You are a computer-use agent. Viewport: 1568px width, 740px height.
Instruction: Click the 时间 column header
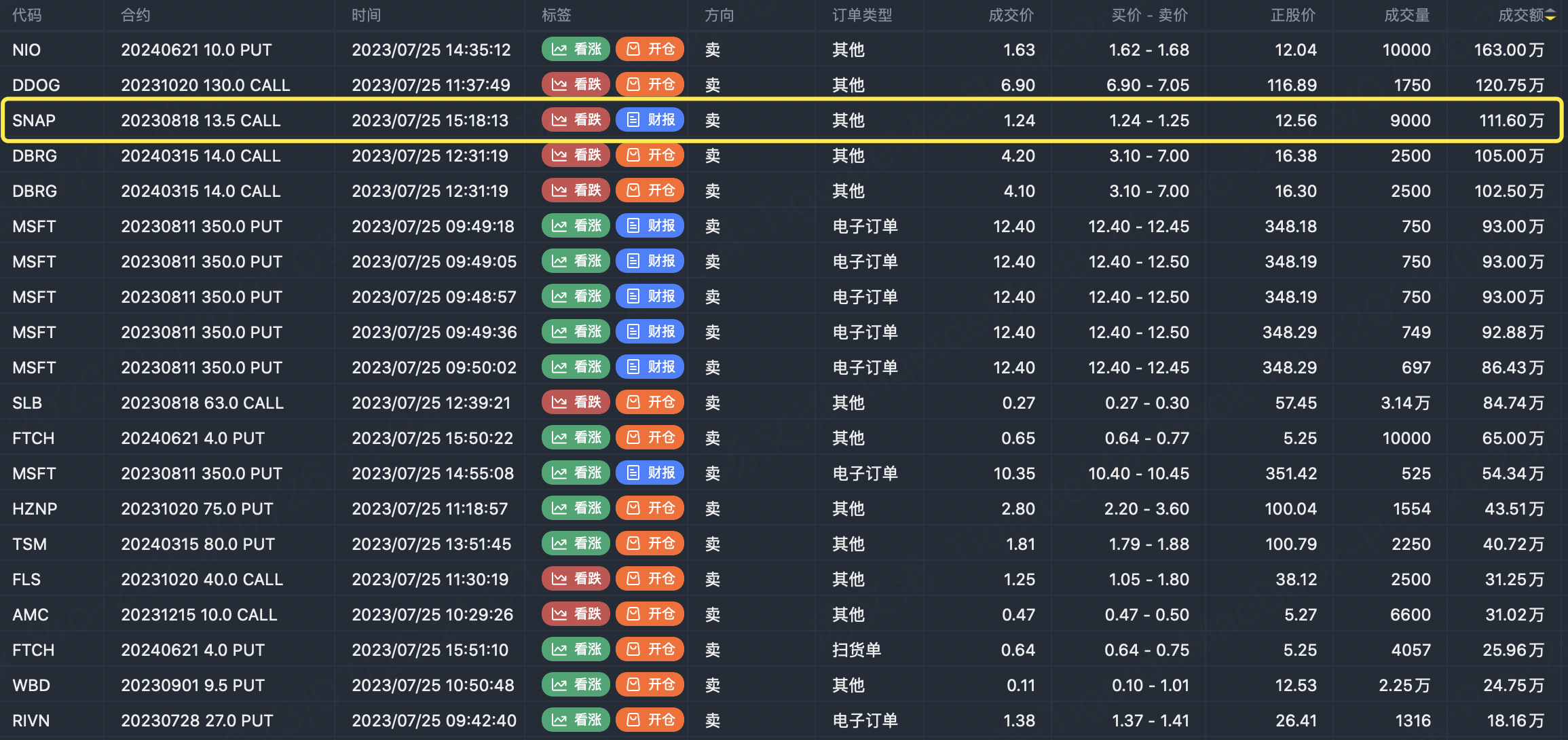[x=367, y=15]
